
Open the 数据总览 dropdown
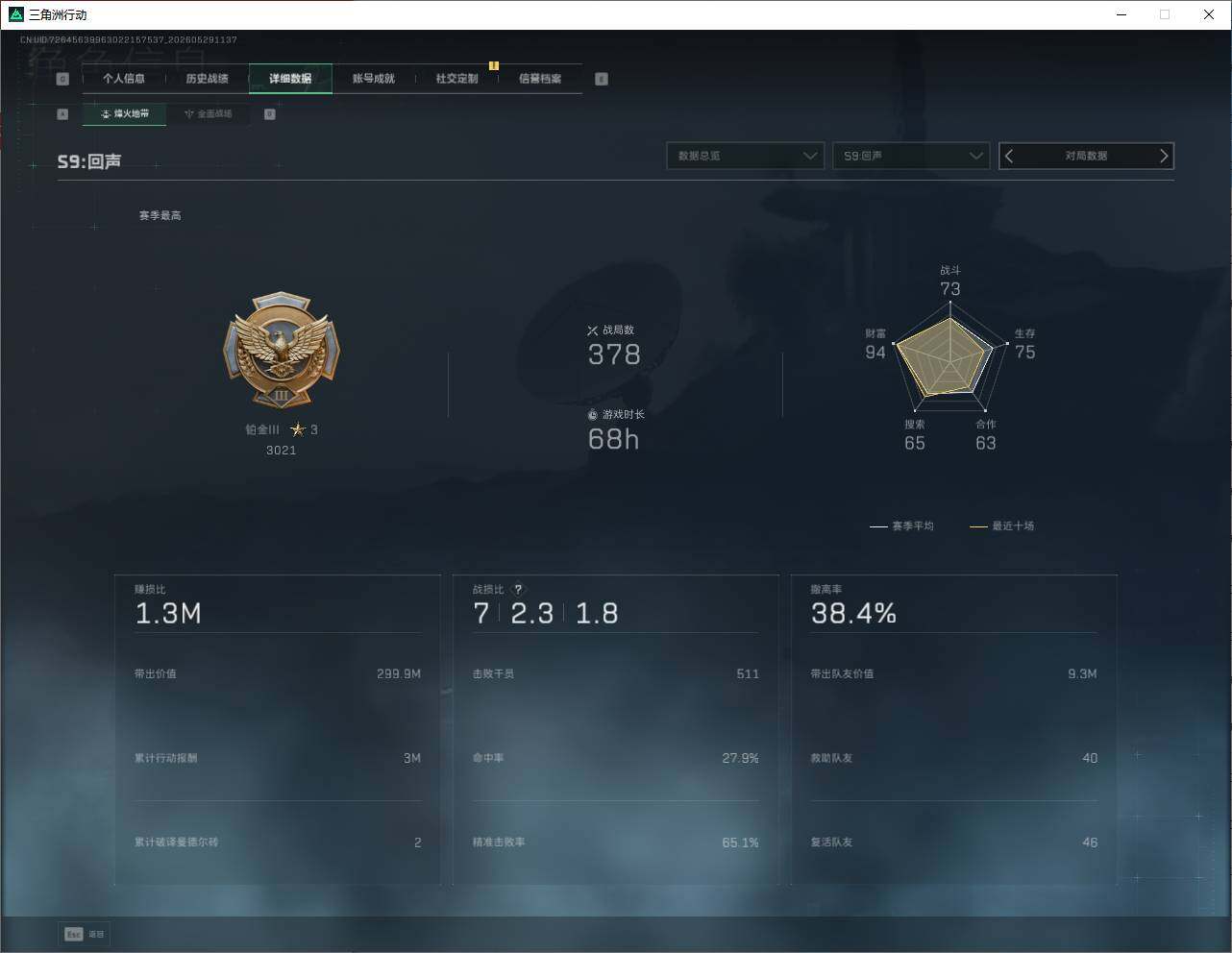(x=746, y=156)
